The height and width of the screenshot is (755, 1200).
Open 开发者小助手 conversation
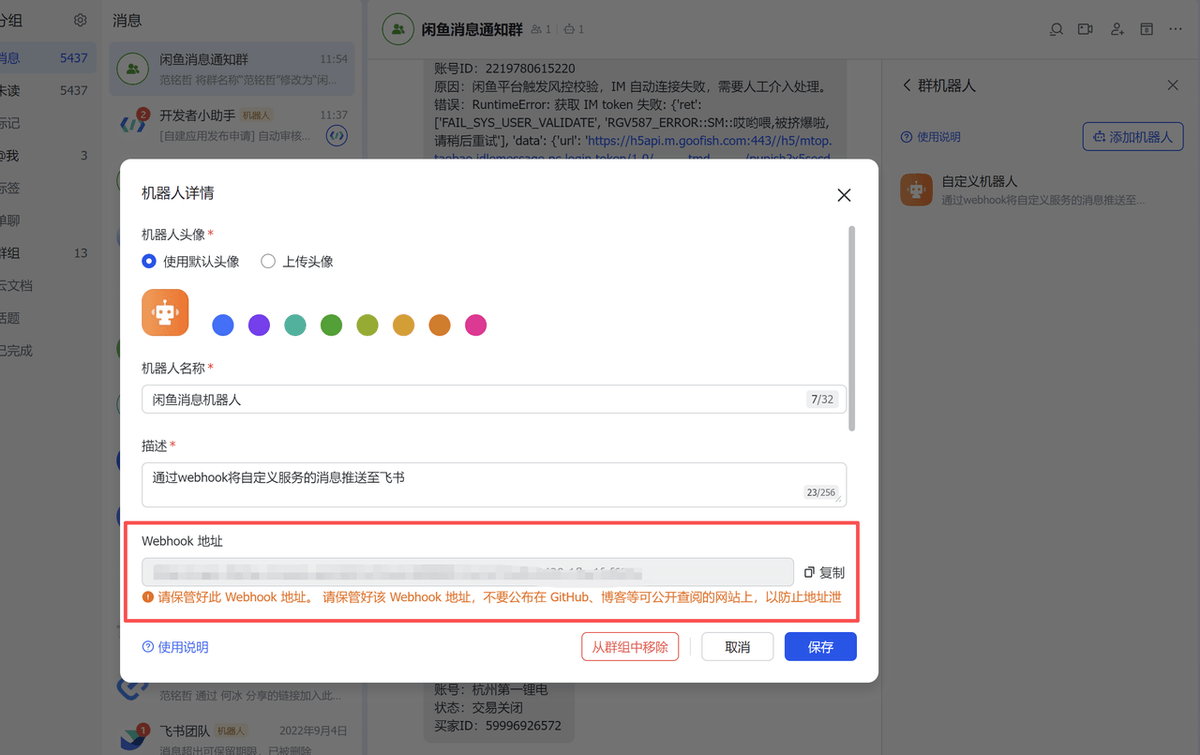pos(232,125)
